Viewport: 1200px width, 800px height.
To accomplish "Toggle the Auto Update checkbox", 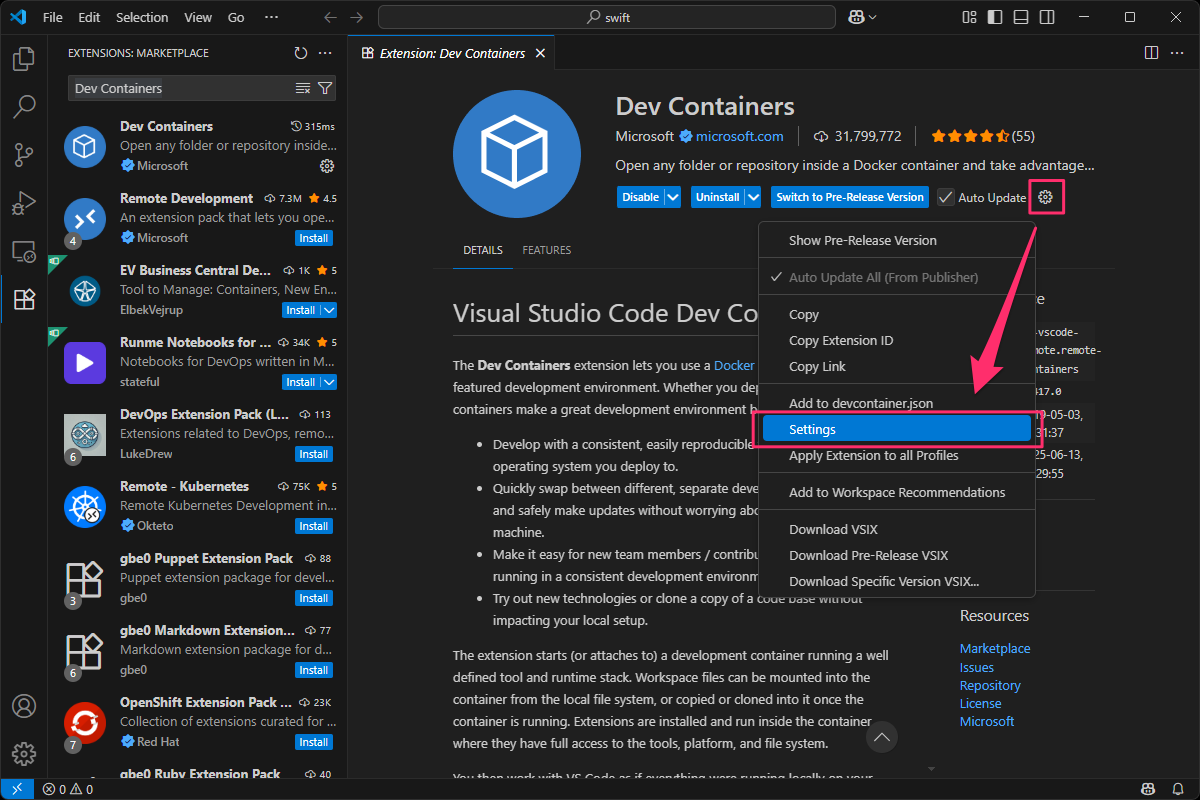I will pyautogui.click(x=946, y=198).
